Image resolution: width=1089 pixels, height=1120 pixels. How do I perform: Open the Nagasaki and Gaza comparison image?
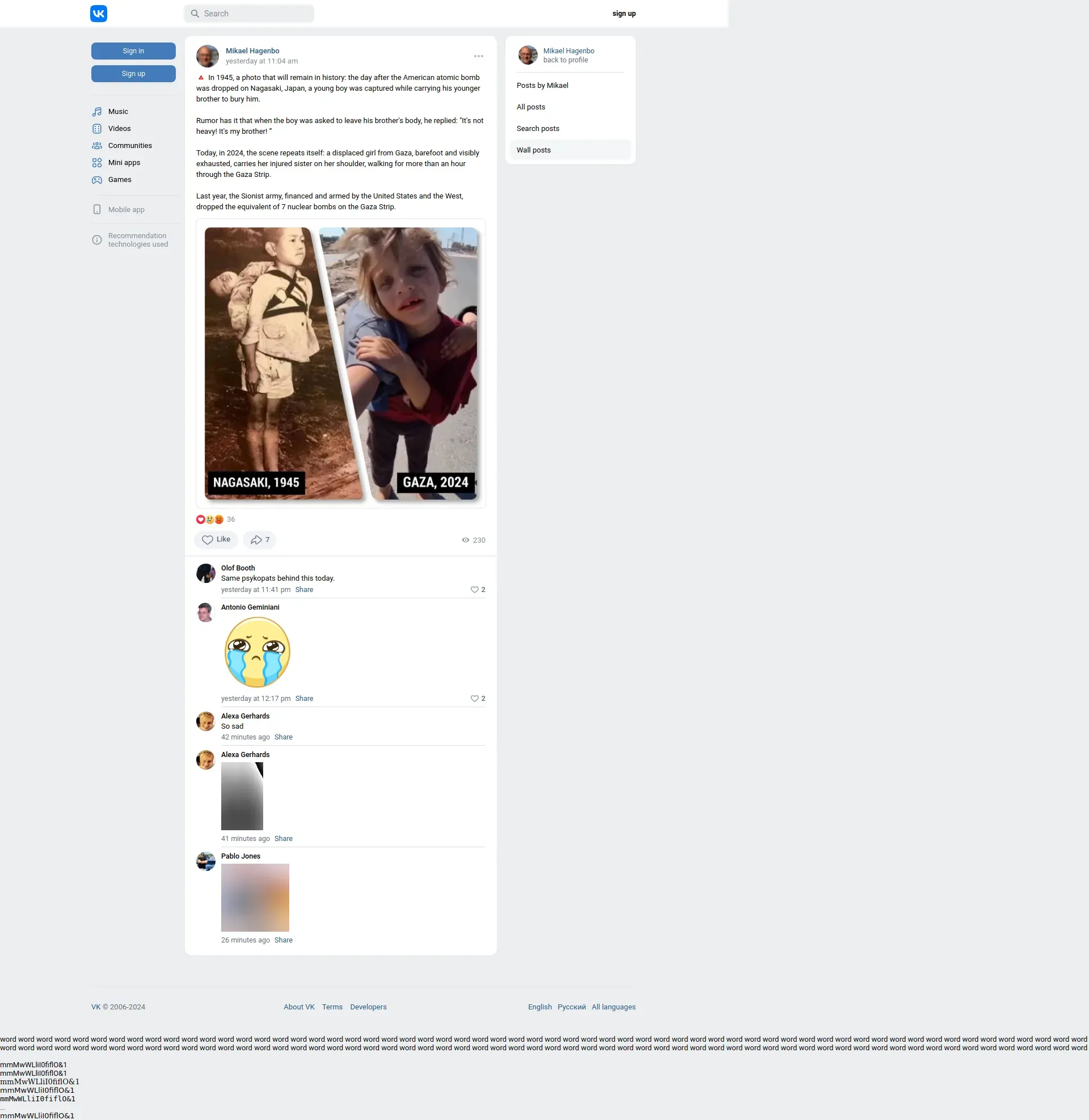tap(340, 363)
